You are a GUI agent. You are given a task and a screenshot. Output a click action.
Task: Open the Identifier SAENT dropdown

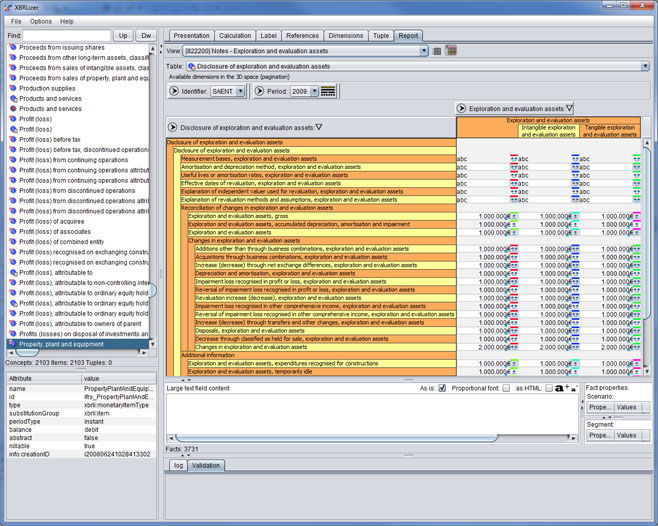click(x=240, y=91)
